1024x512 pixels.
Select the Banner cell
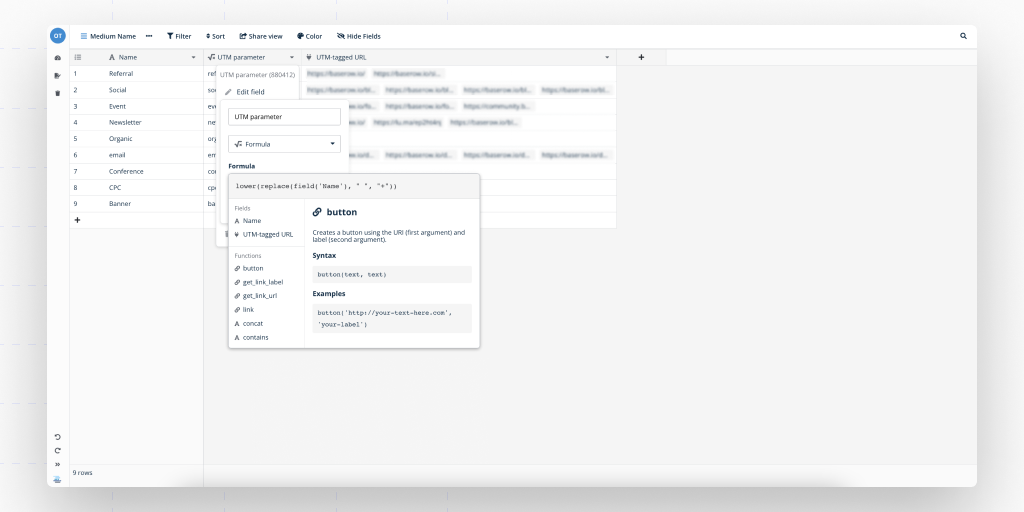[153, 204]
